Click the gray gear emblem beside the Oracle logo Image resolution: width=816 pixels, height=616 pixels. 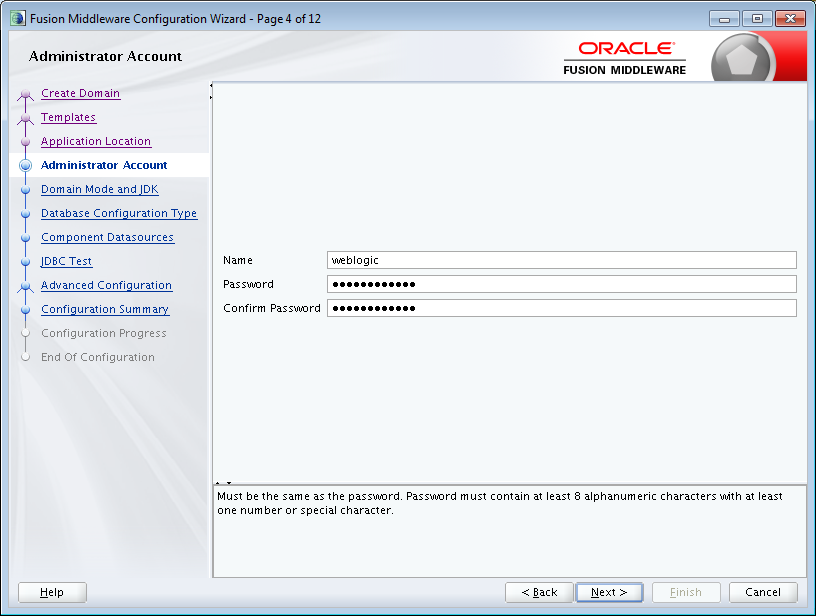tap(741, 56)
